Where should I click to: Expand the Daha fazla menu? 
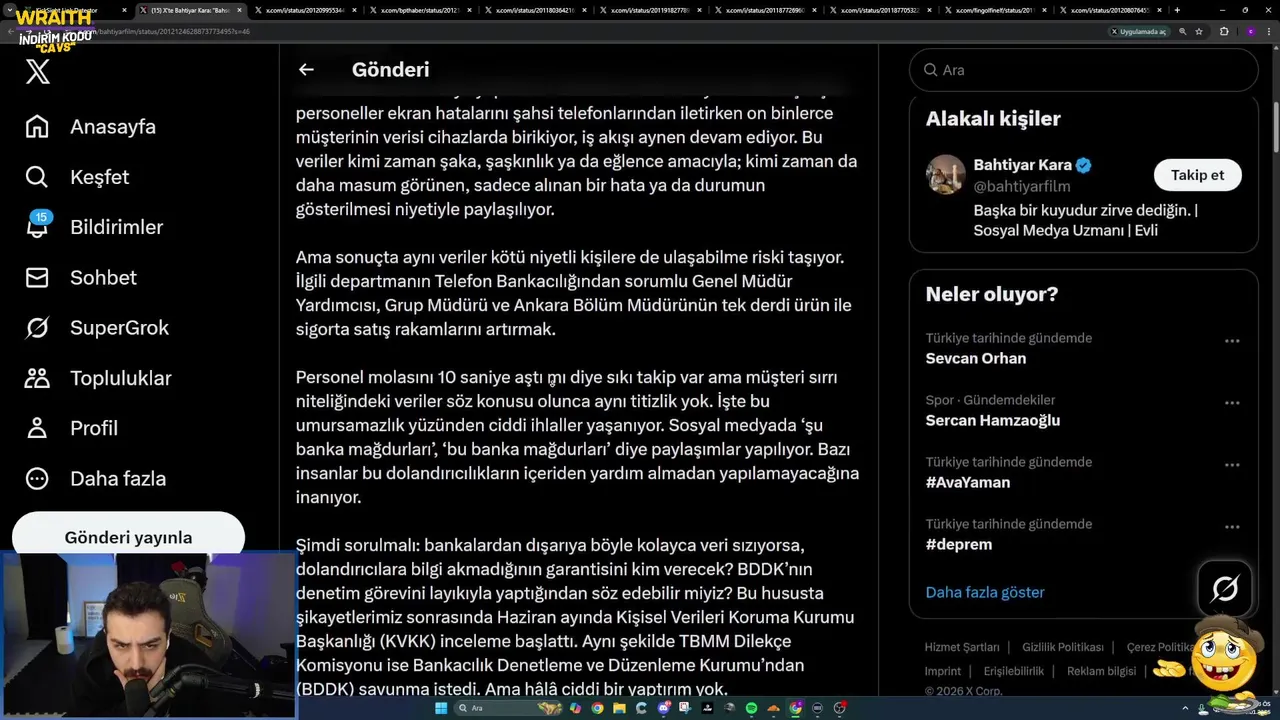pos(96,478)
